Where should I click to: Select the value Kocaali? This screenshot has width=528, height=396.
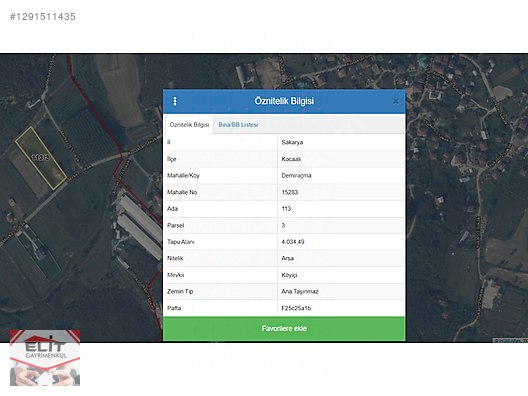coord(291,159)
